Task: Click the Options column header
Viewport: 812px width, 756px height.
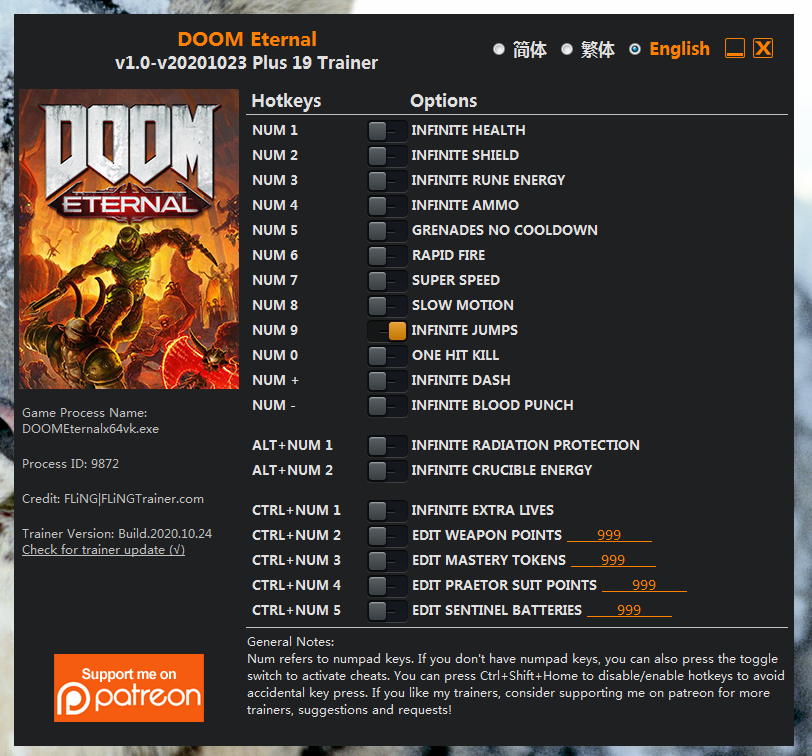Action: (x=443, y=101)
